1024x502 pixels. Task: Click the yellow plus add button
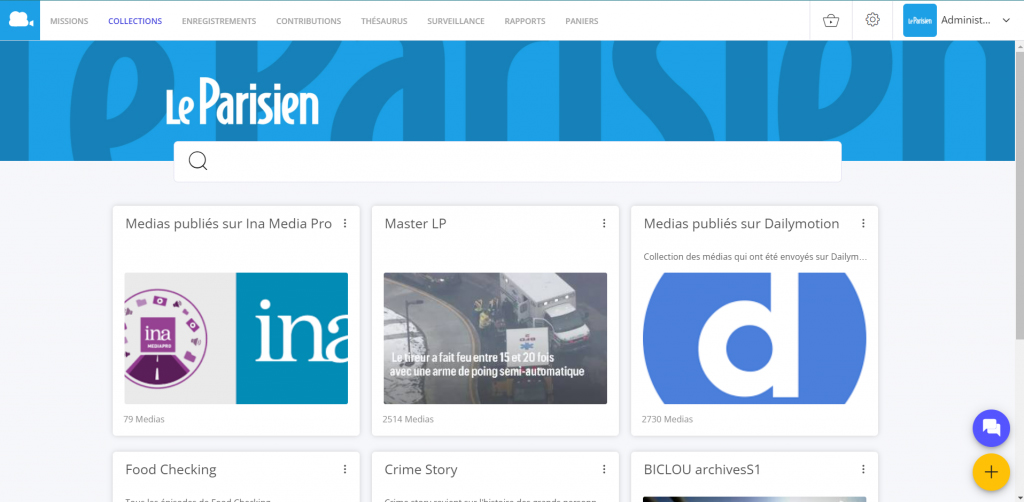pyautogui.click(x=991, y=472)
